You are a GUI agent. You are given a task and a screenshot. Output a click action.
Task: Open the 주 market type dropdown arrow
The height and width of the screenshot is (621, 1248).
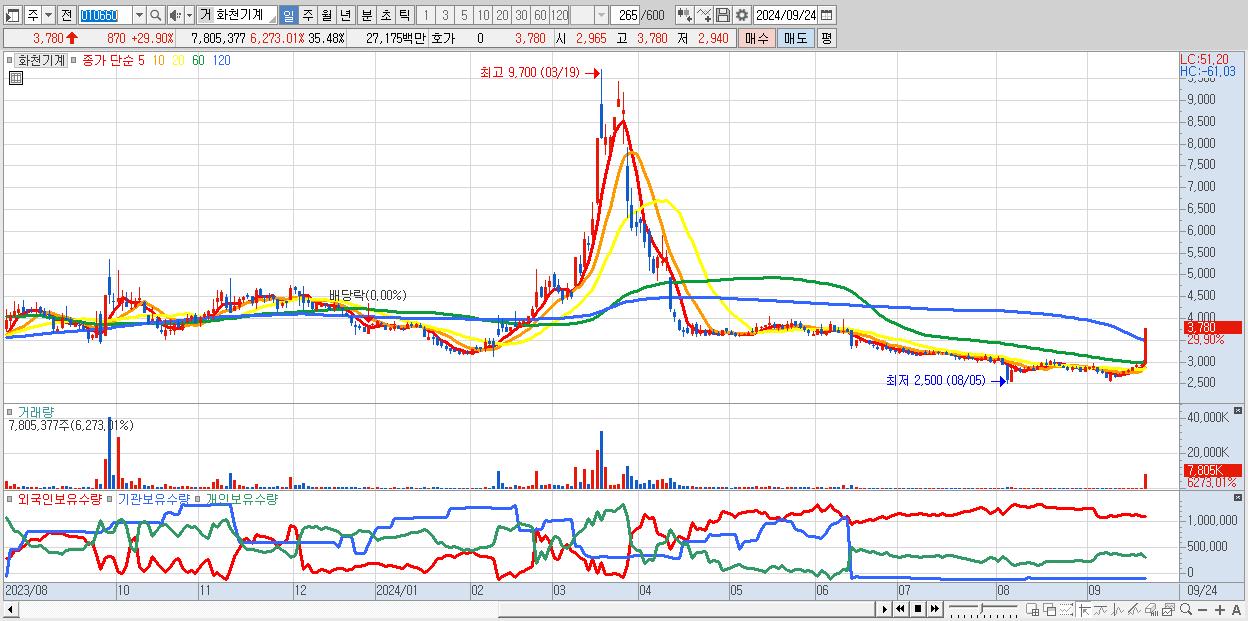pos(48,15)
